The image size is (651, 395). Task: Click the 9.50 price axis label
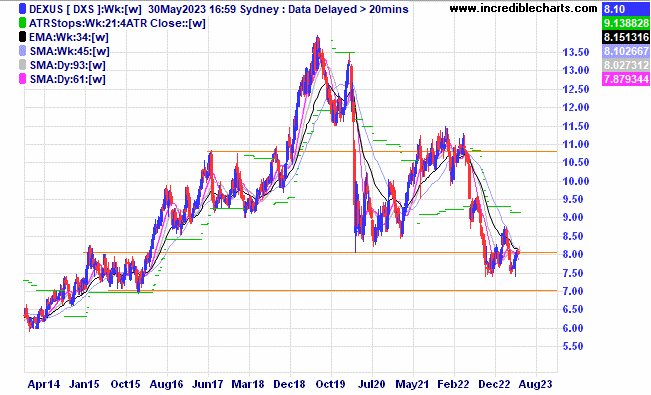coord(573,199)
